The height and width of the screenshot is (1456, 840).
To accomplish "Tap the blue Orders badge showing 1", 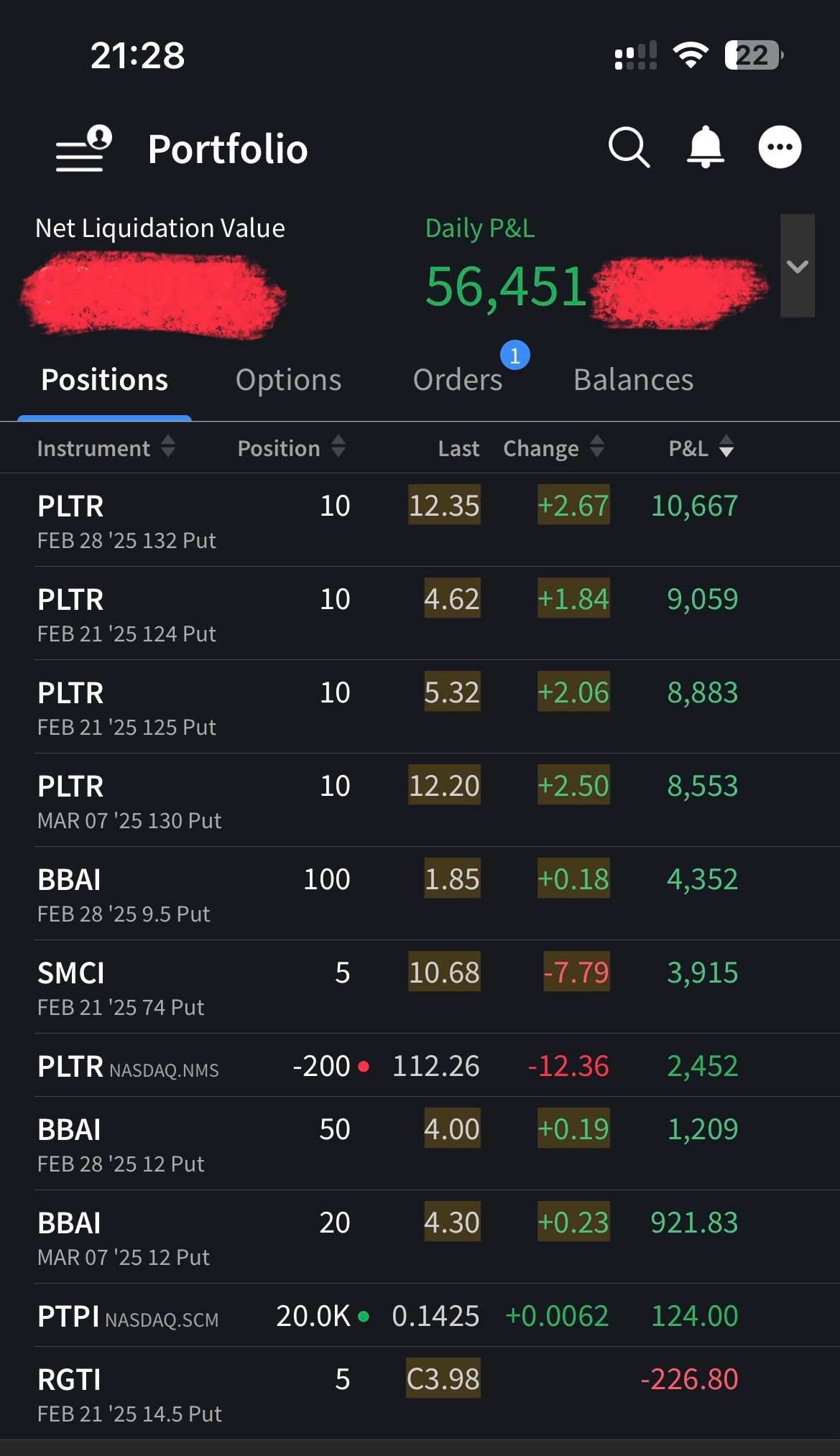I will [514, 356].
